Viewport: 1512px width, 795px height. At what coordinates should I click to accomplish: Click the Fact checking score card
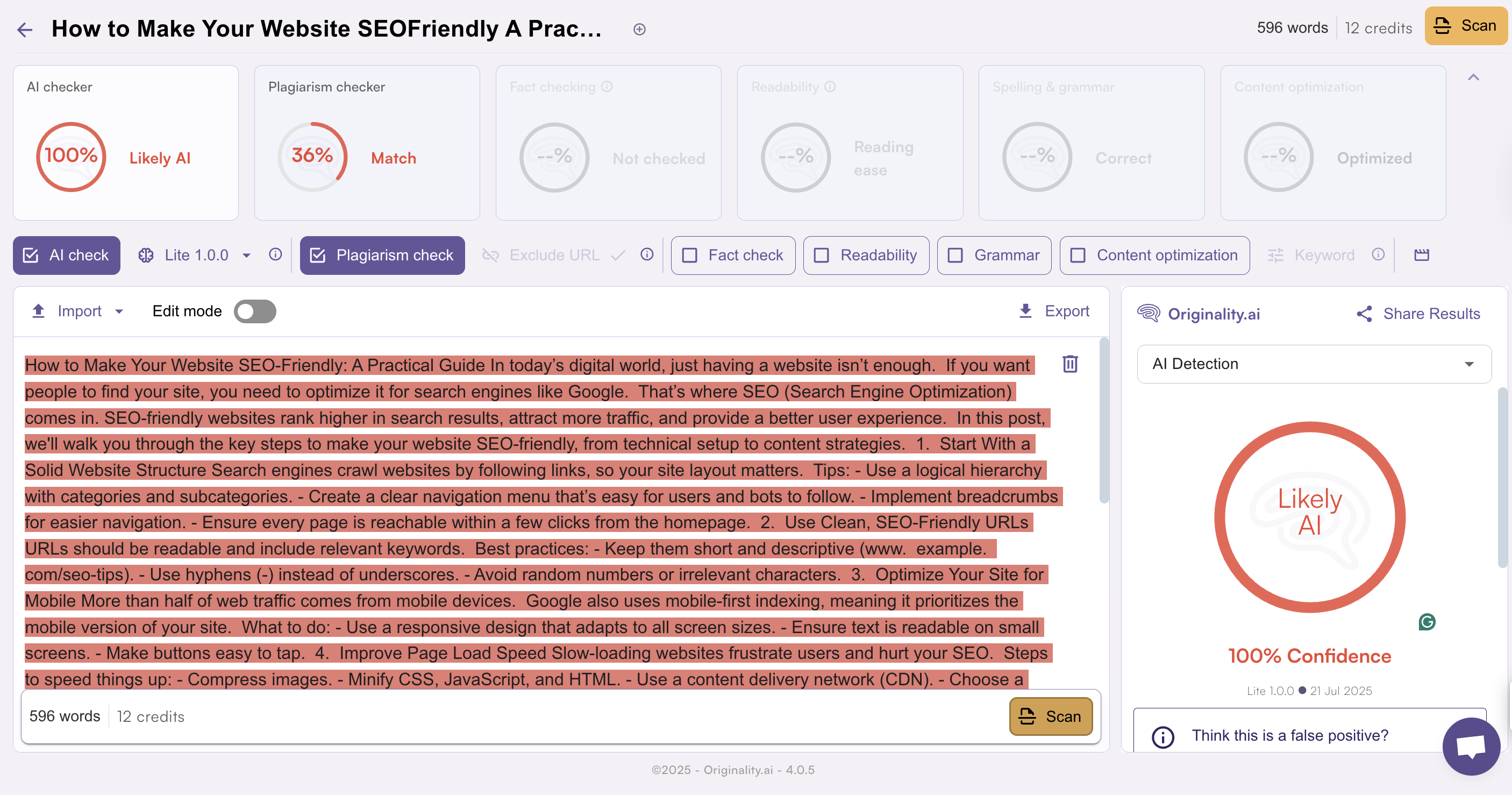pos(608,143)
